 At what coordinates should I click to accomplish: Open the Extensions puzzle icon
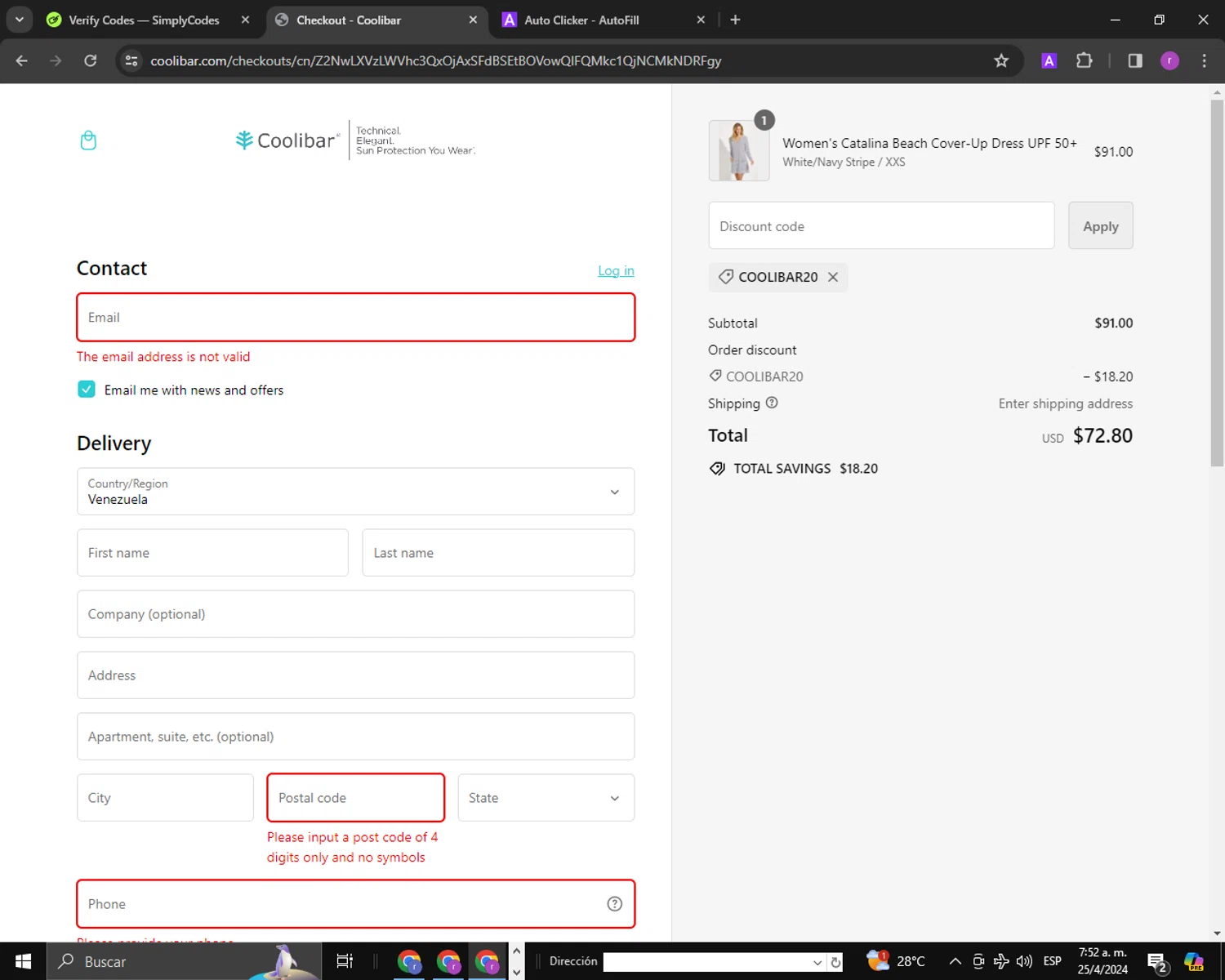point(1085,60)
